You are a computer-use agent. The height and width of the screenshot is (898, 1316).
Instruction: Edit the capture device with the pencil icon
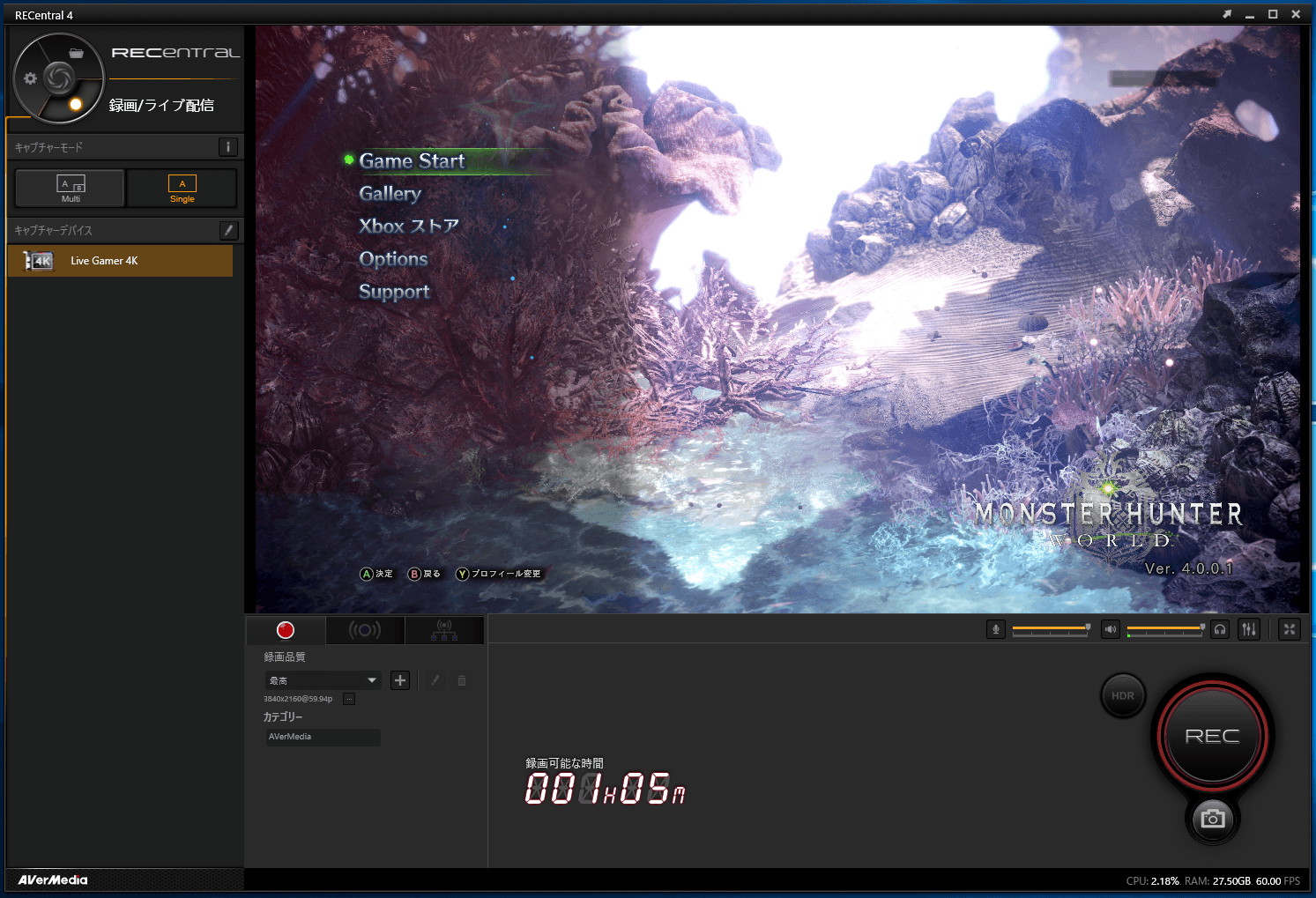pyautogui.click(x=228, y=230)
